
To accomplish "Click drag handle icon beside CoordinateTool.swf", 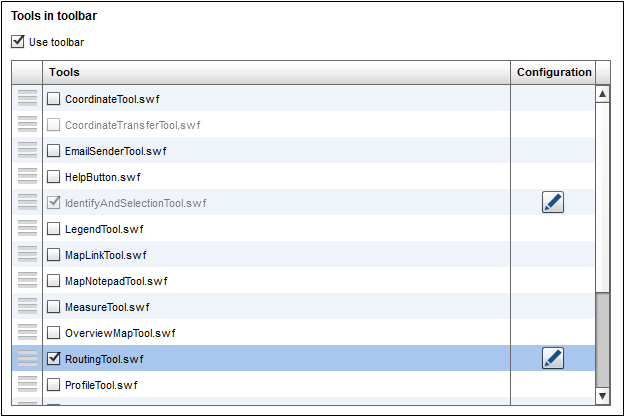I will [x=28, y=98].
